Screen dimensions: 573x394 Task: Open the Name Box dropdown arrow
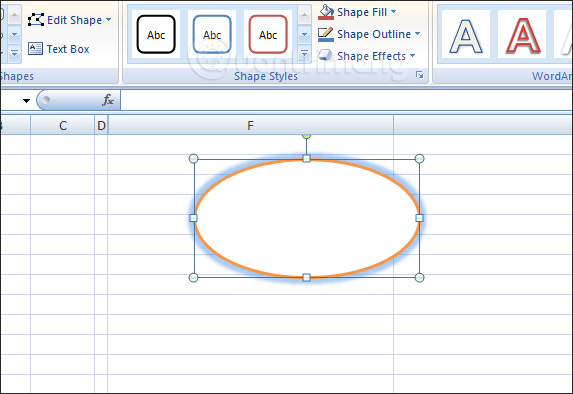26,101
